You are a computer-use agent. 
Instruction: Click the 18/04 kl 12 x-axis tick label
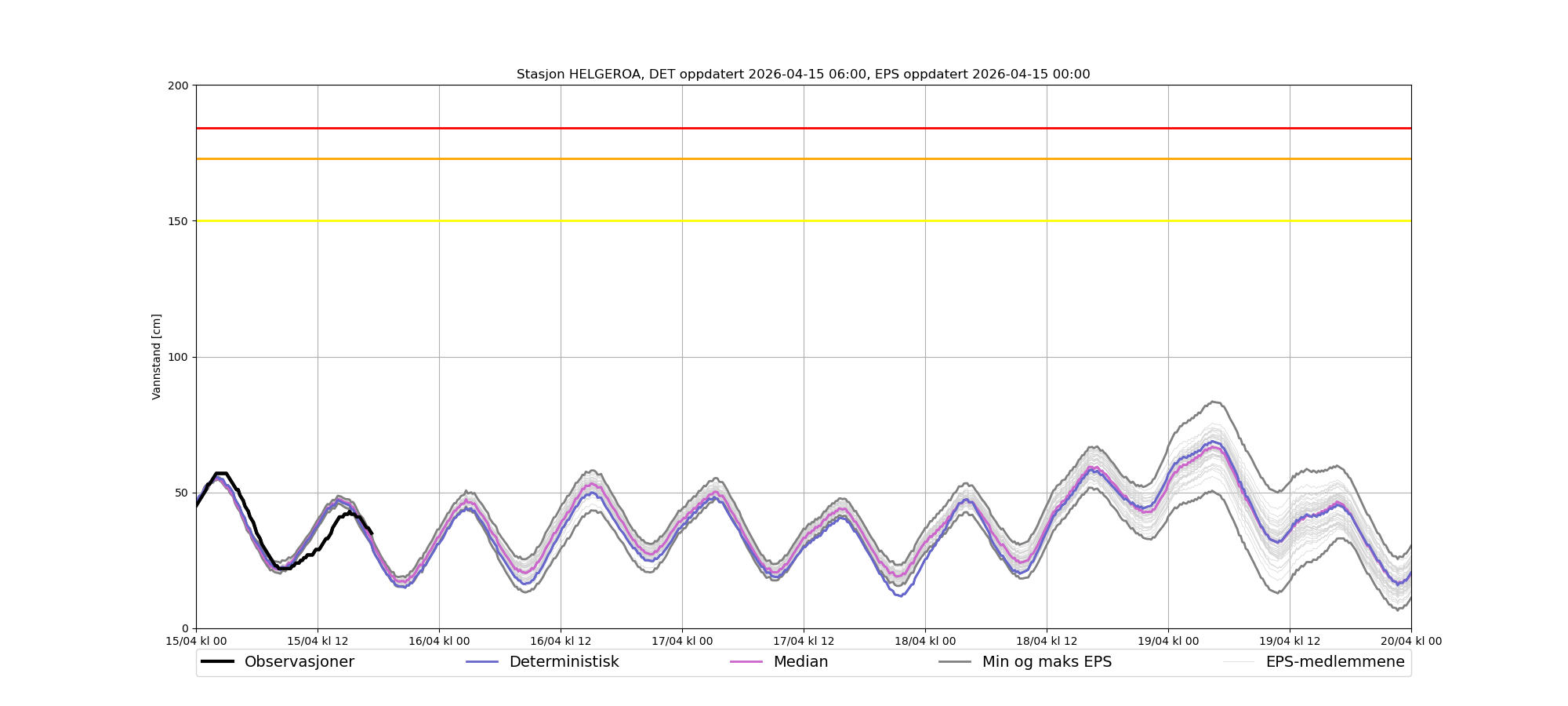(x=1047, y=641)
